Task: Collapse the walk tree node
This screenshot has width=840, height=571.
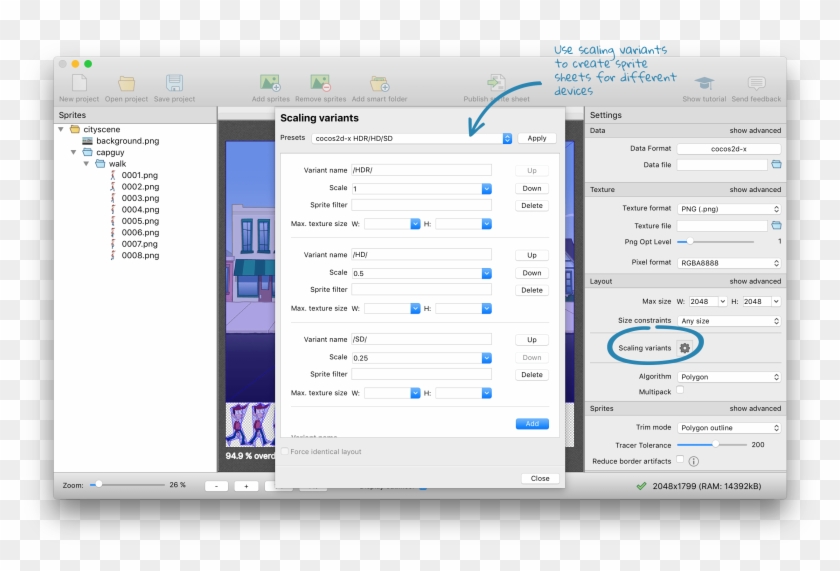Action: pyautogui.click(x=86, y=163)
